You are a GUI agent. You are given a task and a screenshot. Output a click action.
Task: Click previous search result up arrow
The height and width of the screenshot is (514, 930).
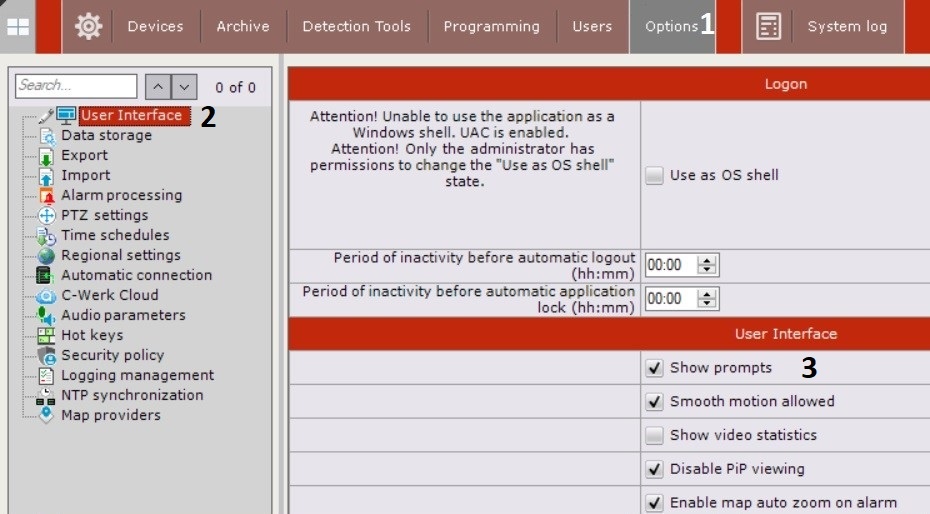[158, 87]
